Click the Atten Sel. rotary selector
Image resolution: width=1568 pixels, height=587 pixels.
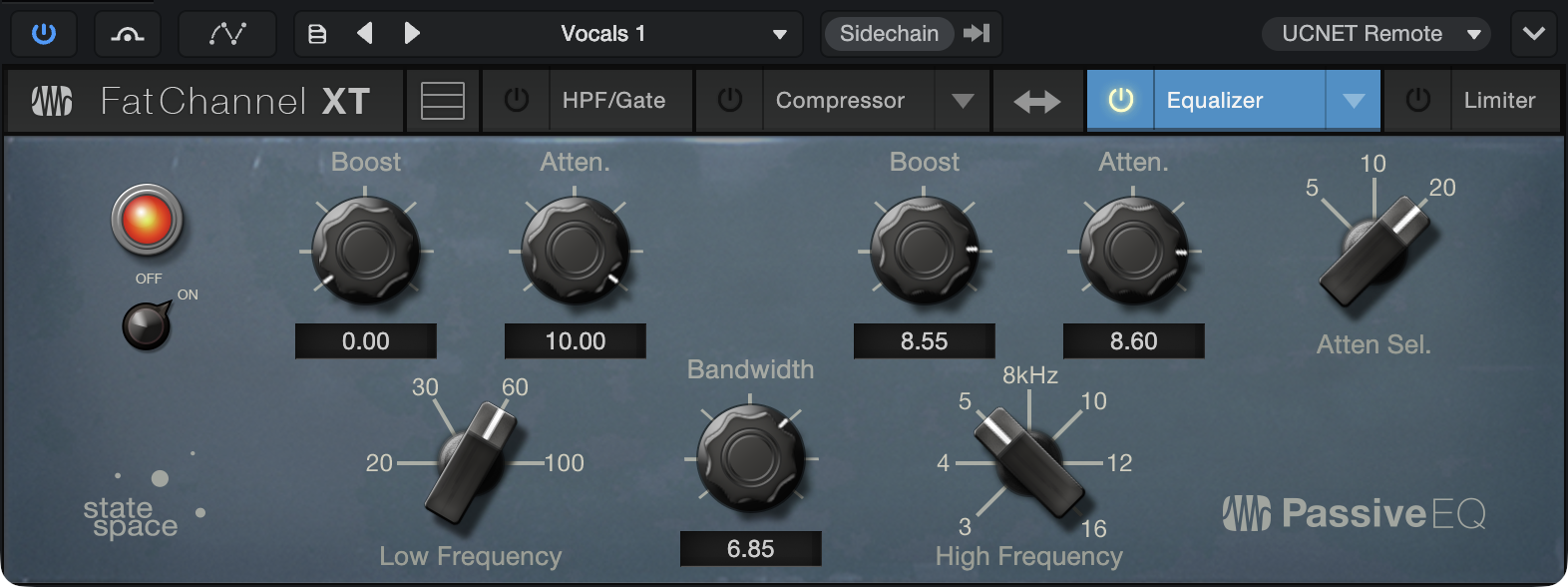tap(1375, 250)
